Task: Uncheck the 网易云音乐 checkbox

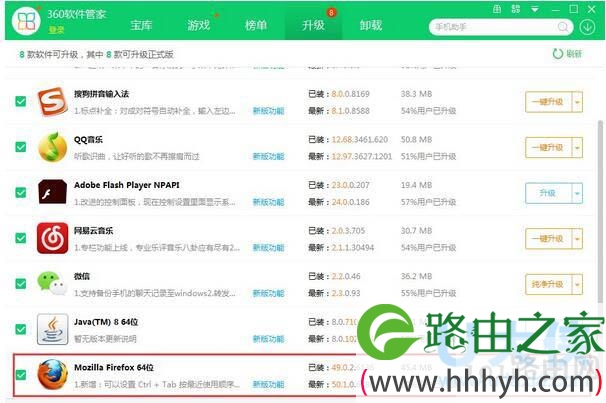Action: pyautogui.click(x=21, y=238)
